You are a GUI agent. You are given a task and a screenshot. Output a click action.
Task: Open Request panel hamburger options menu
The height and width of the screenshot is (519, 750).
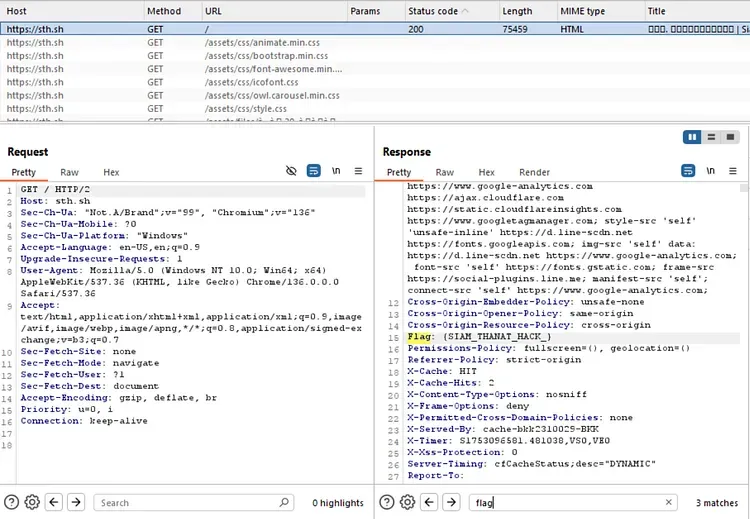coord(358,171)
